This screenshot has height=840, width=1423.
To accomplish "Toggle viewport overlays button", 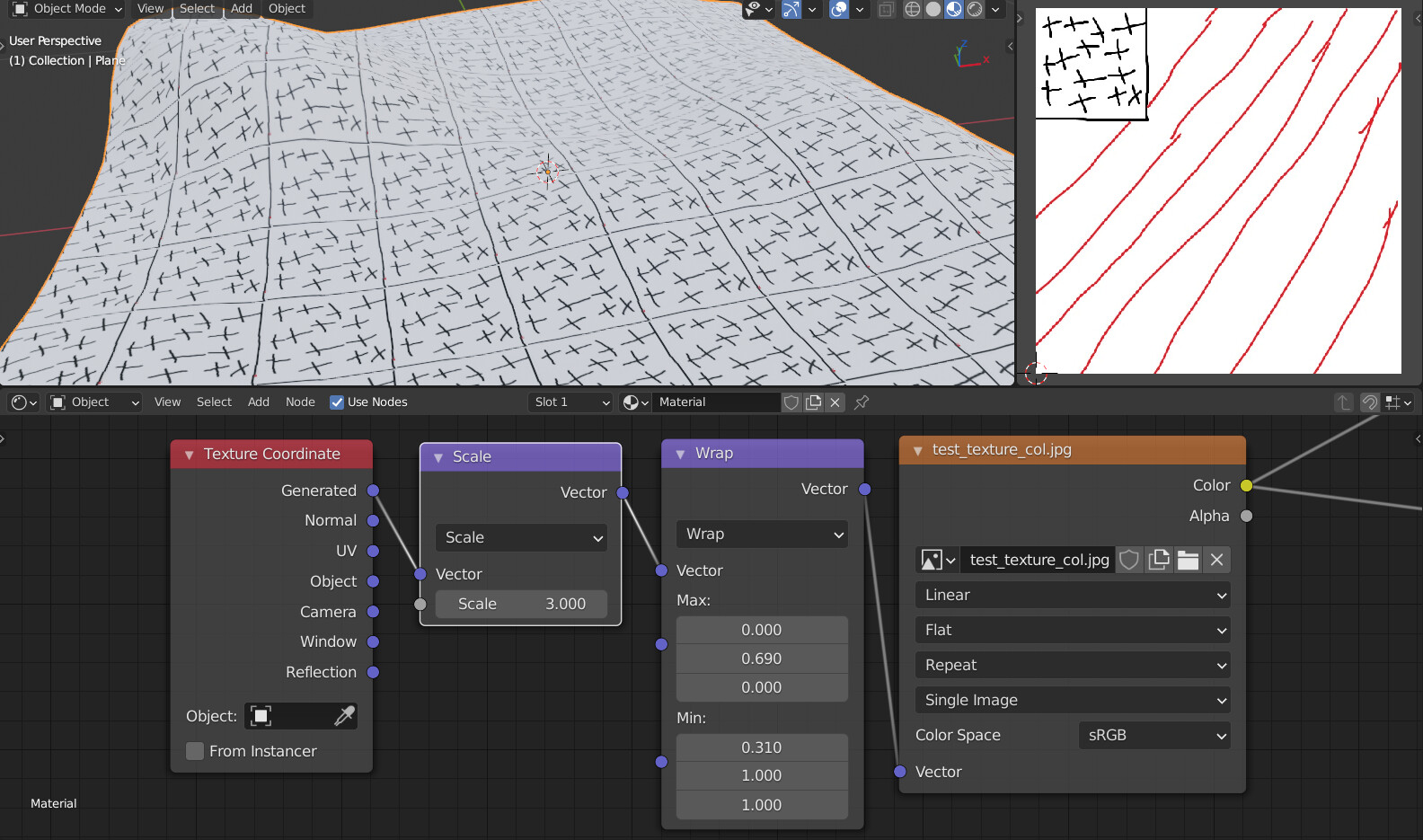I will pyautogui.click(x=839, y=9).
